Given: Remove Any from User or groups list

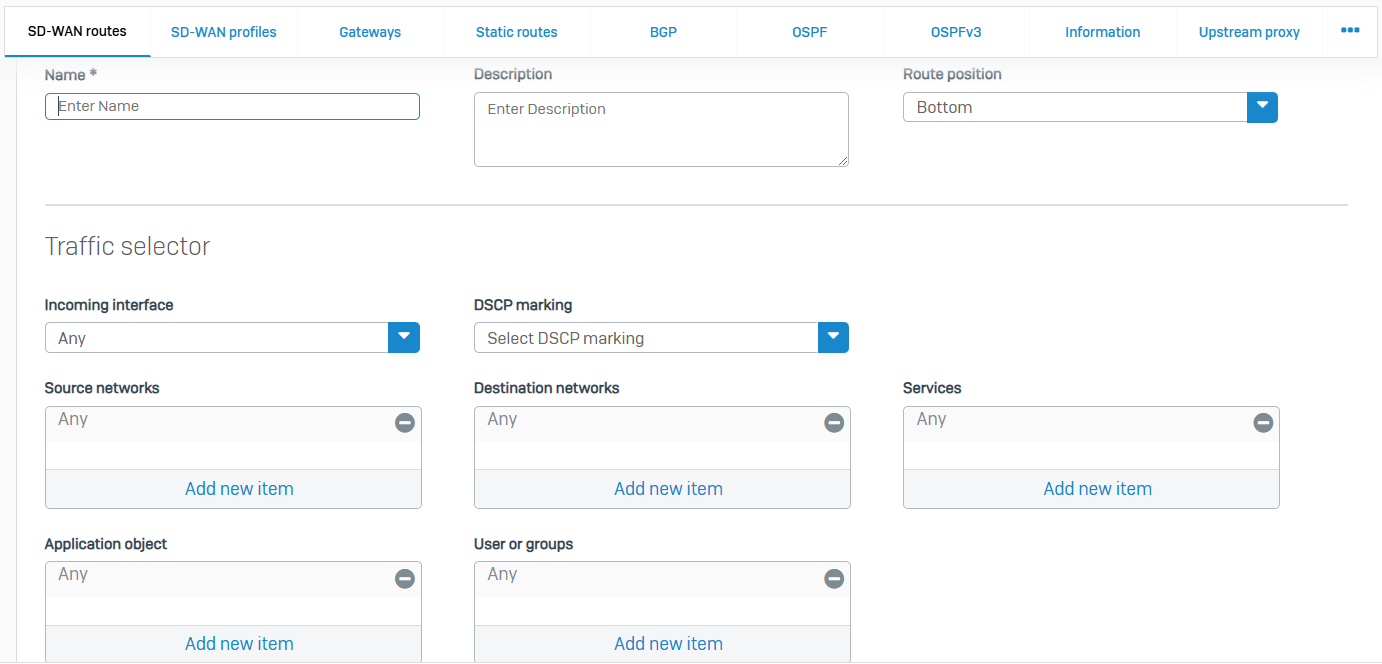Looking at the screenshot, I should 834,578.
